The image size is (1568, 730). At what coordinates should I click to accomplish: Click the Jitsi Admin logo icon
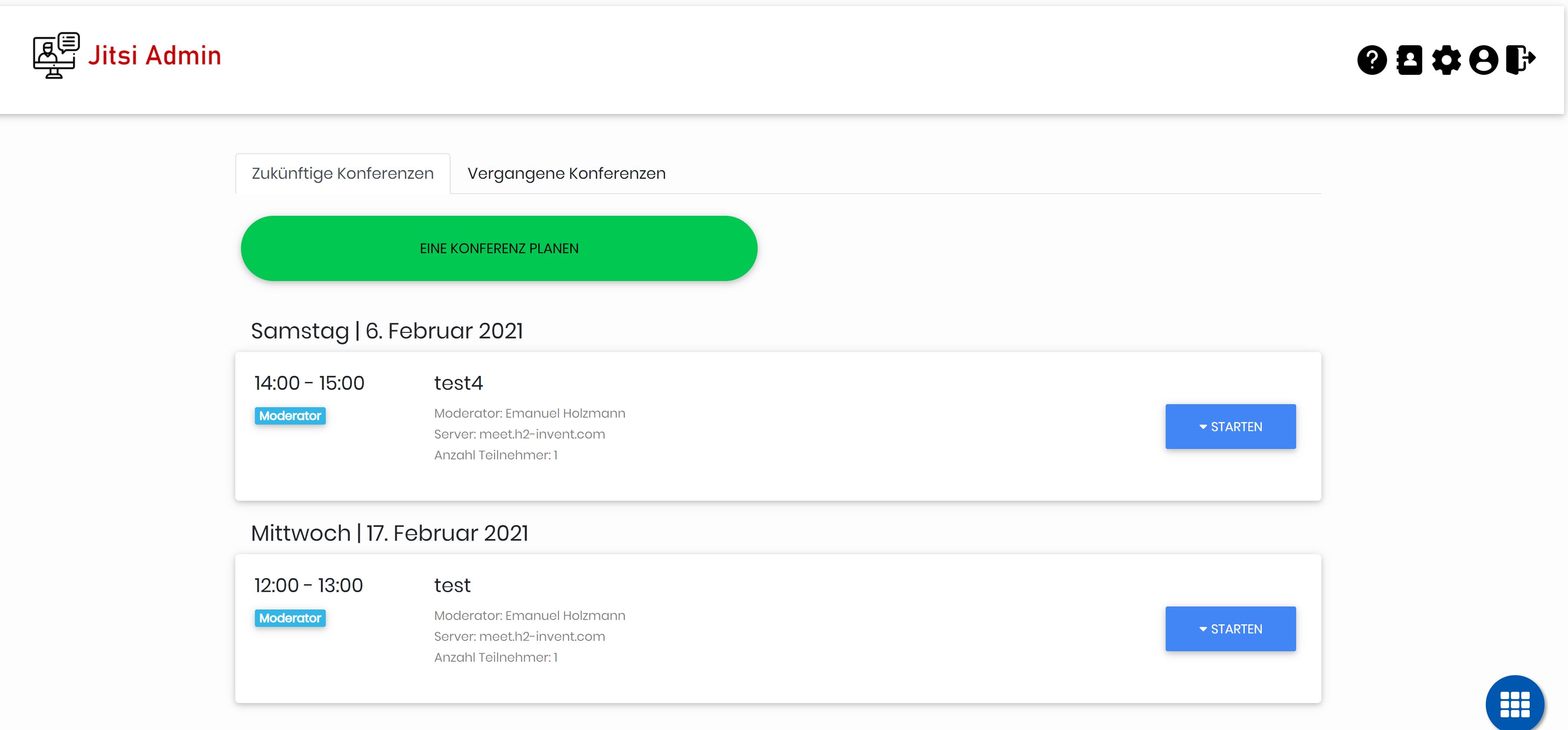point(56,55)
